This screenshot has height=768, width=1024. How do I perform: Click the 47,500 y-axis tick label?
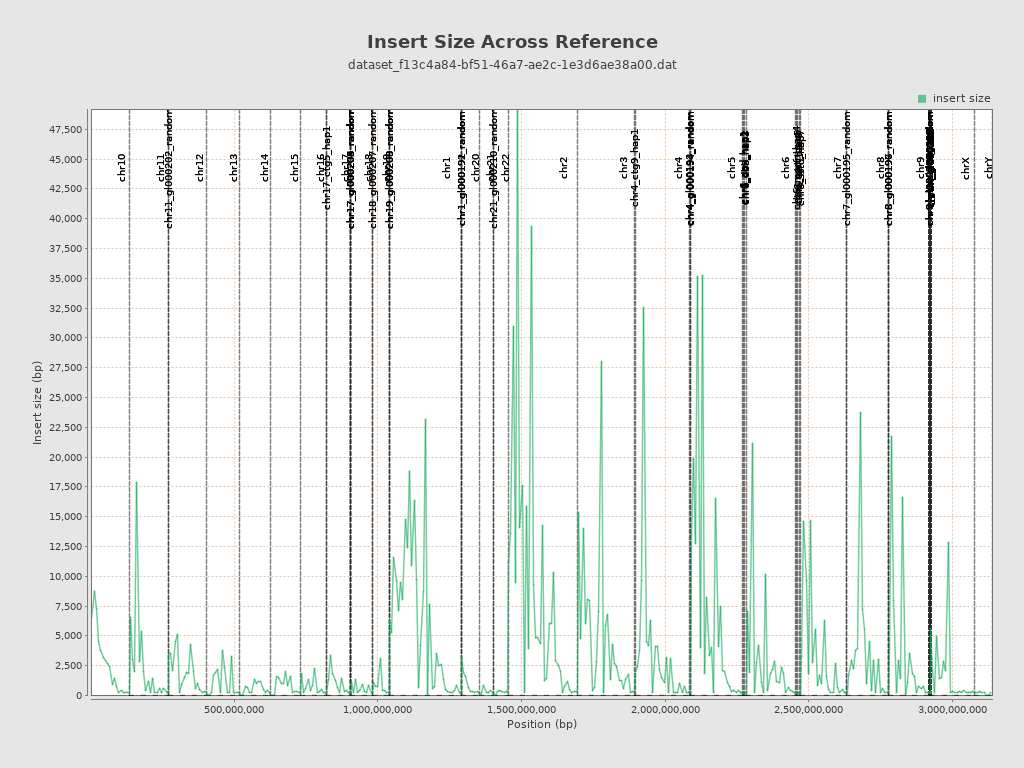pos(63,129)
